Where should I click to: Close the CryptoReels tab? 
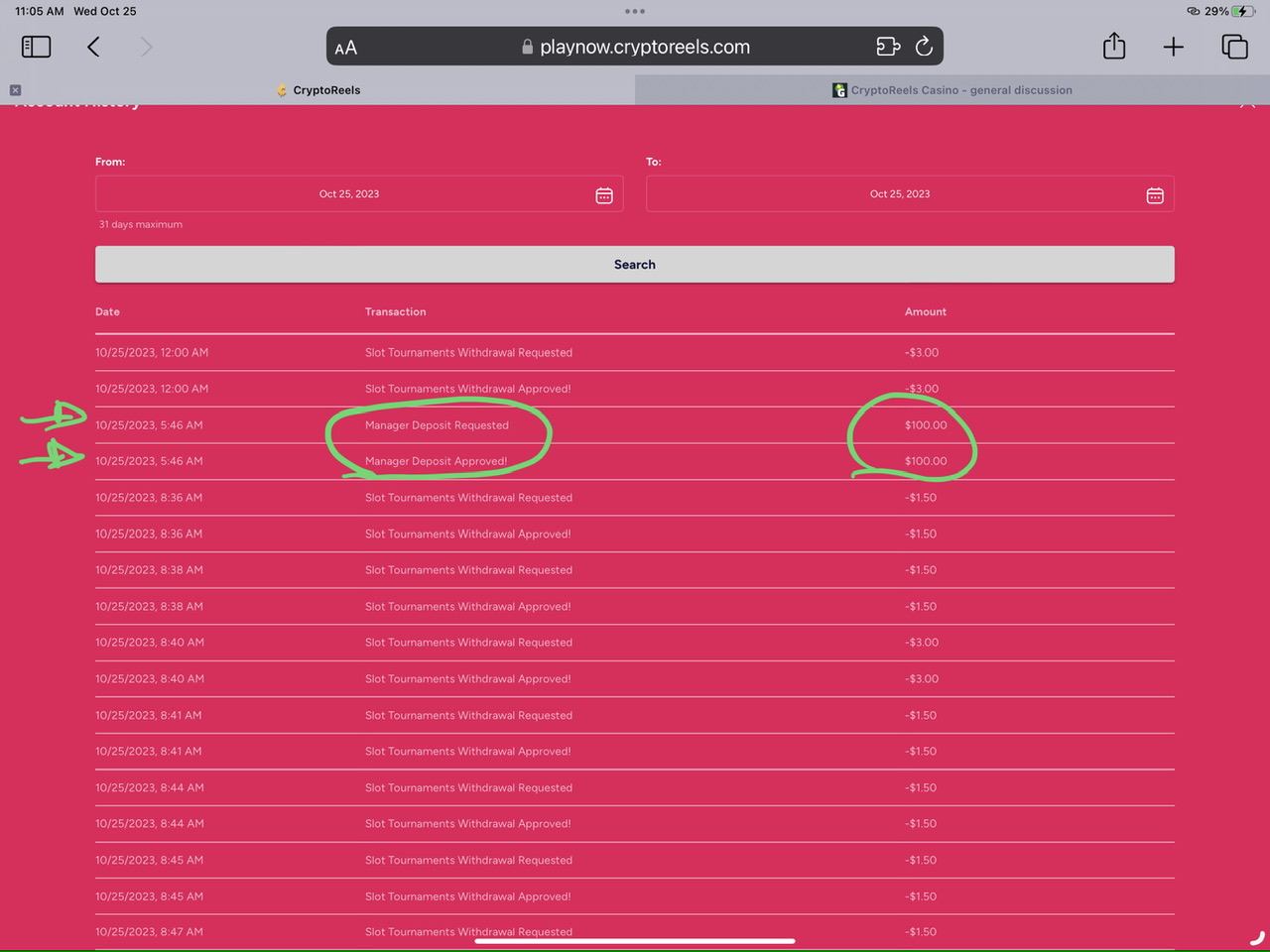point(15,90)
